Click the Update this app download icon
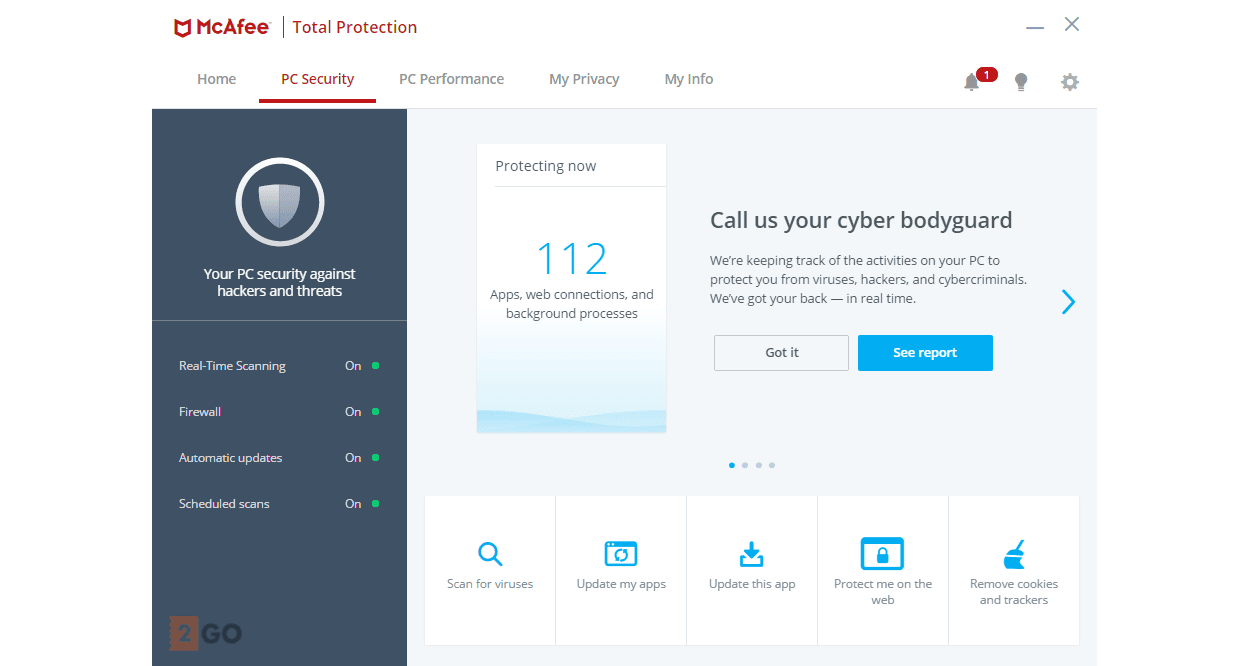1250x666 pixels. pyautogui.click(x=752, y=553)
